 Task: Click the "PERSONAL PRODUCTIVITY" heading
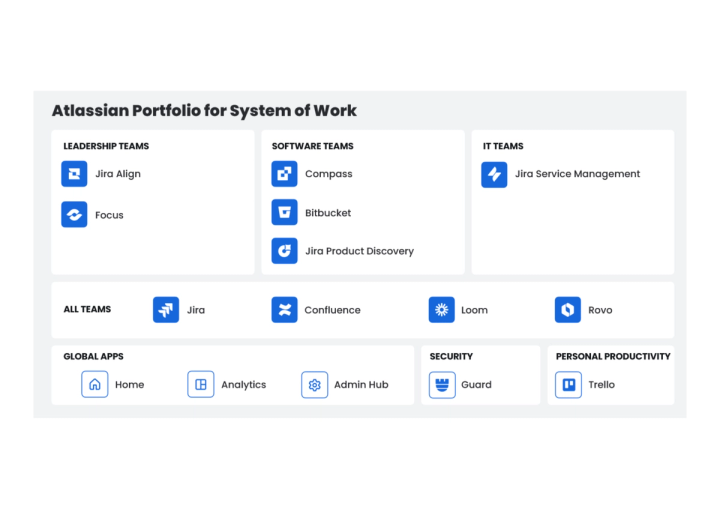coord(613,356)
